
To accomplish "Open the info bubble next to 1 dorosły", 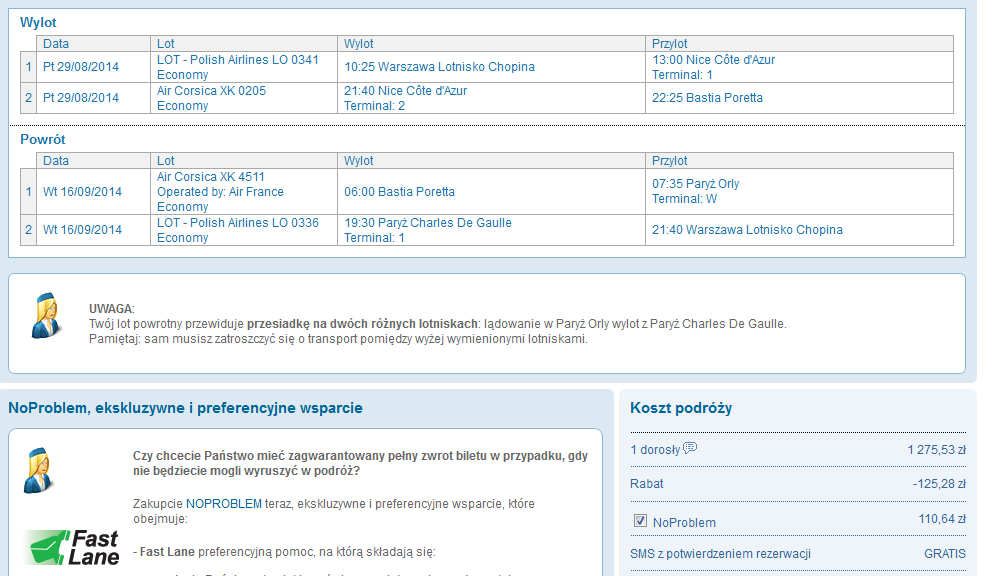I will click(690, 448).
